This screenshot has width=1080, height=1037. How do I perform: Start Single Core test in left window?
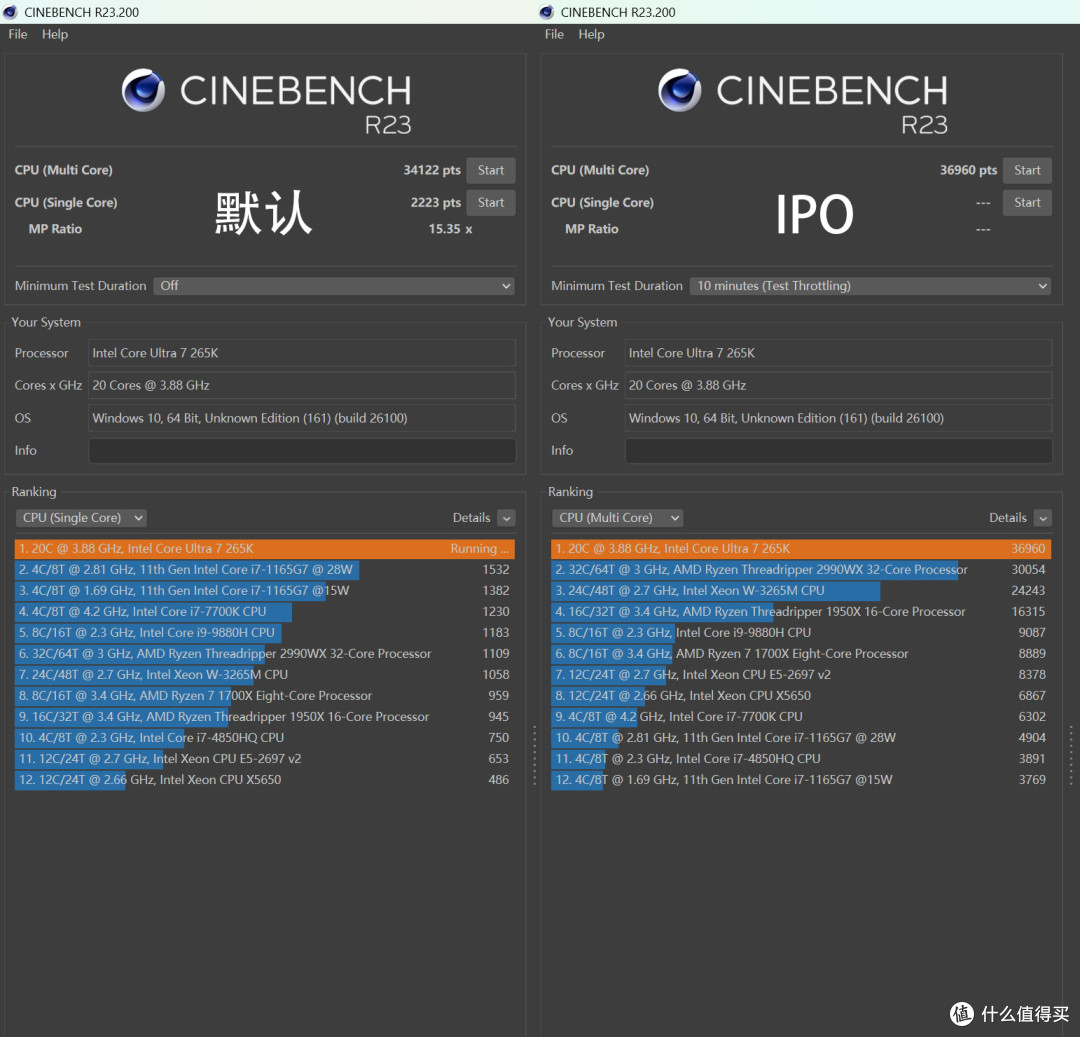pyautogui.click(x=490, y=202)
